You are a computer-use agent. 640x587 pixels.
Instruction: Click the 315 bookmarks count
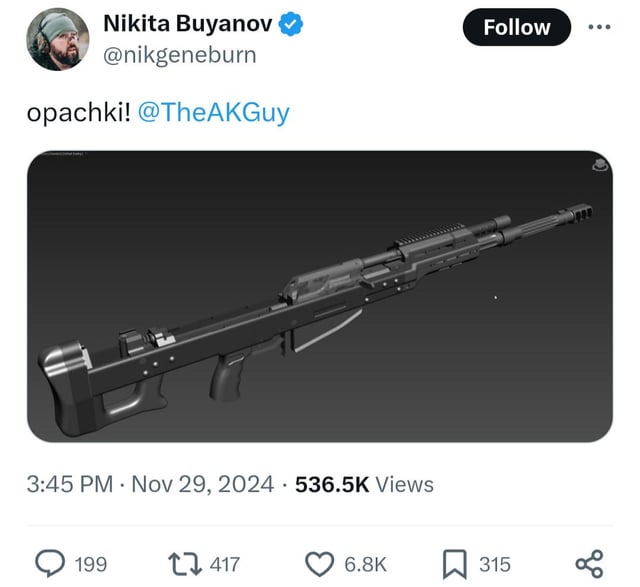[x=495, y=565]
